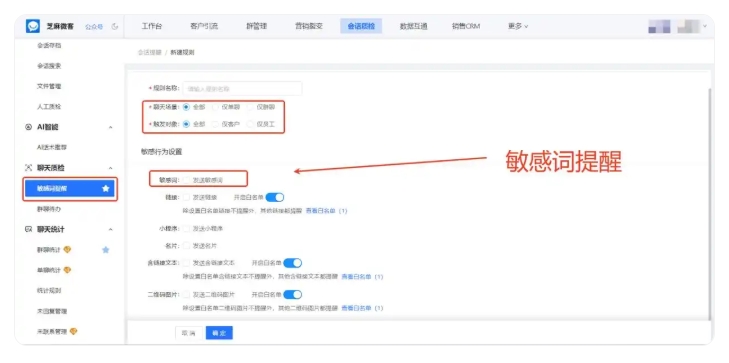Viewport: 729px width, 363px height.
Task: Check the 发送链接 checkbox
Action: click(186, 197)
